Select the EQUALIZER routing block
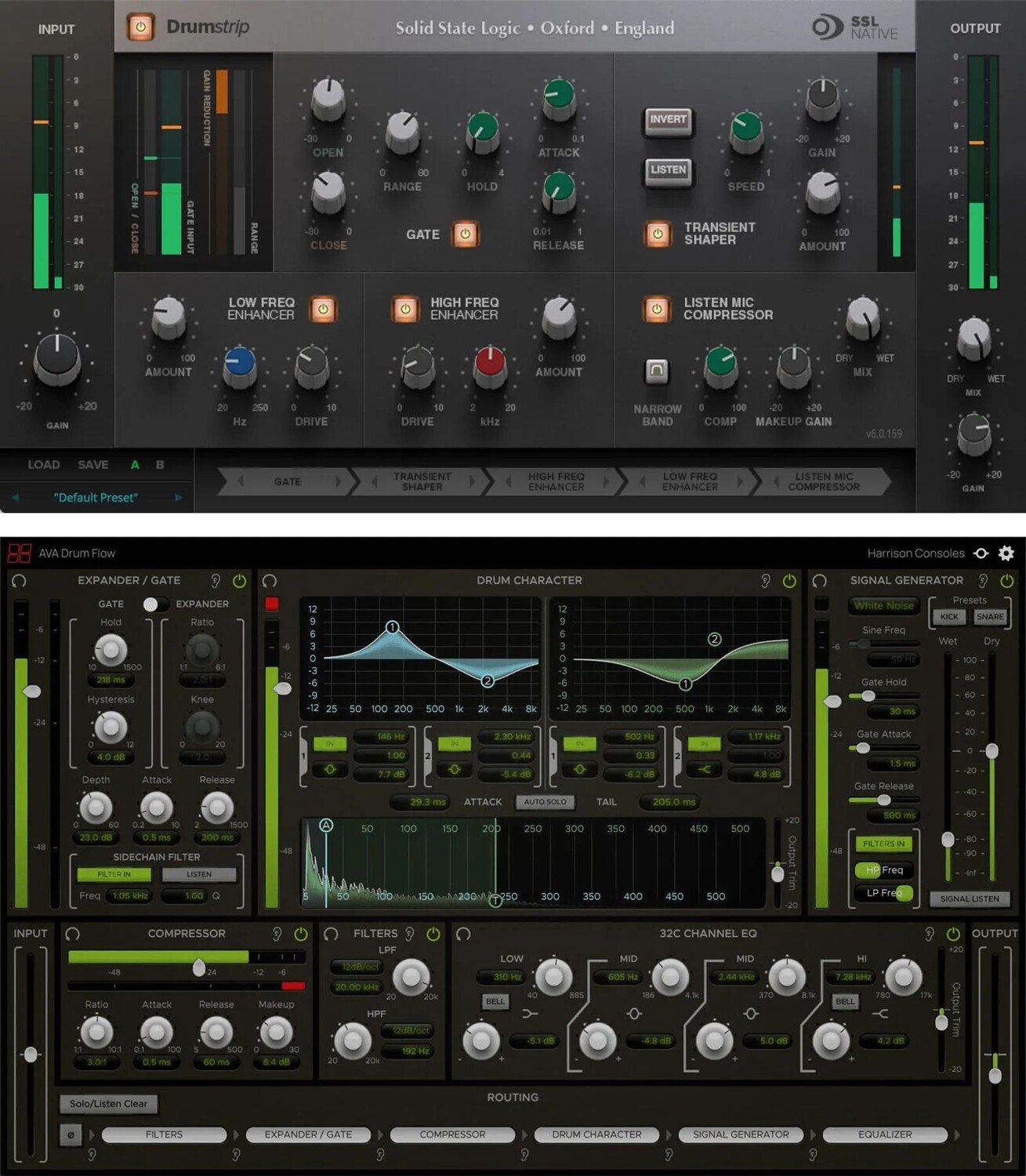Viewport: 1026px width, 1176px height. pos(885,1134)
